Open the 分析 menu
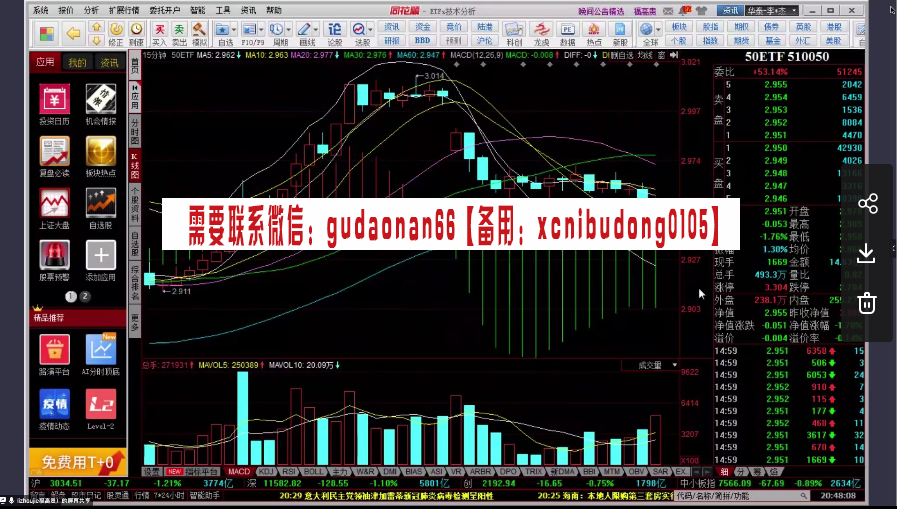Screen dimensions: 897x509 point(91,10)
